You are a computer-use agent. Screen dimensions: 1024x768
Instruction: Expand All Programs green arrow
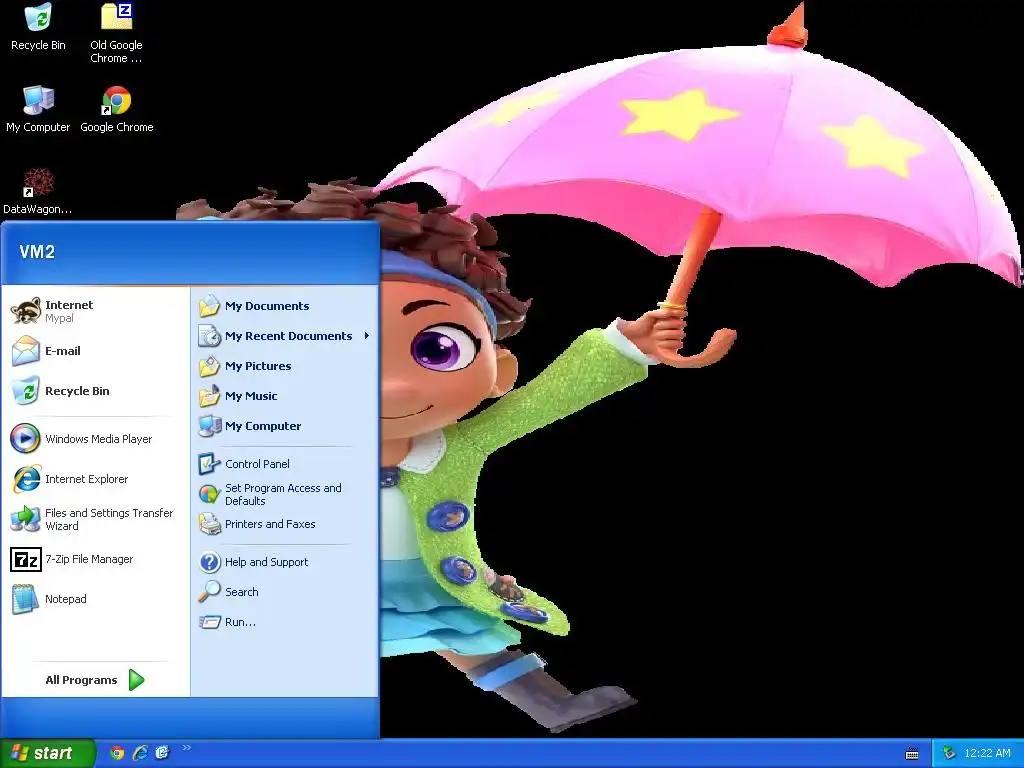coord(136,680)
